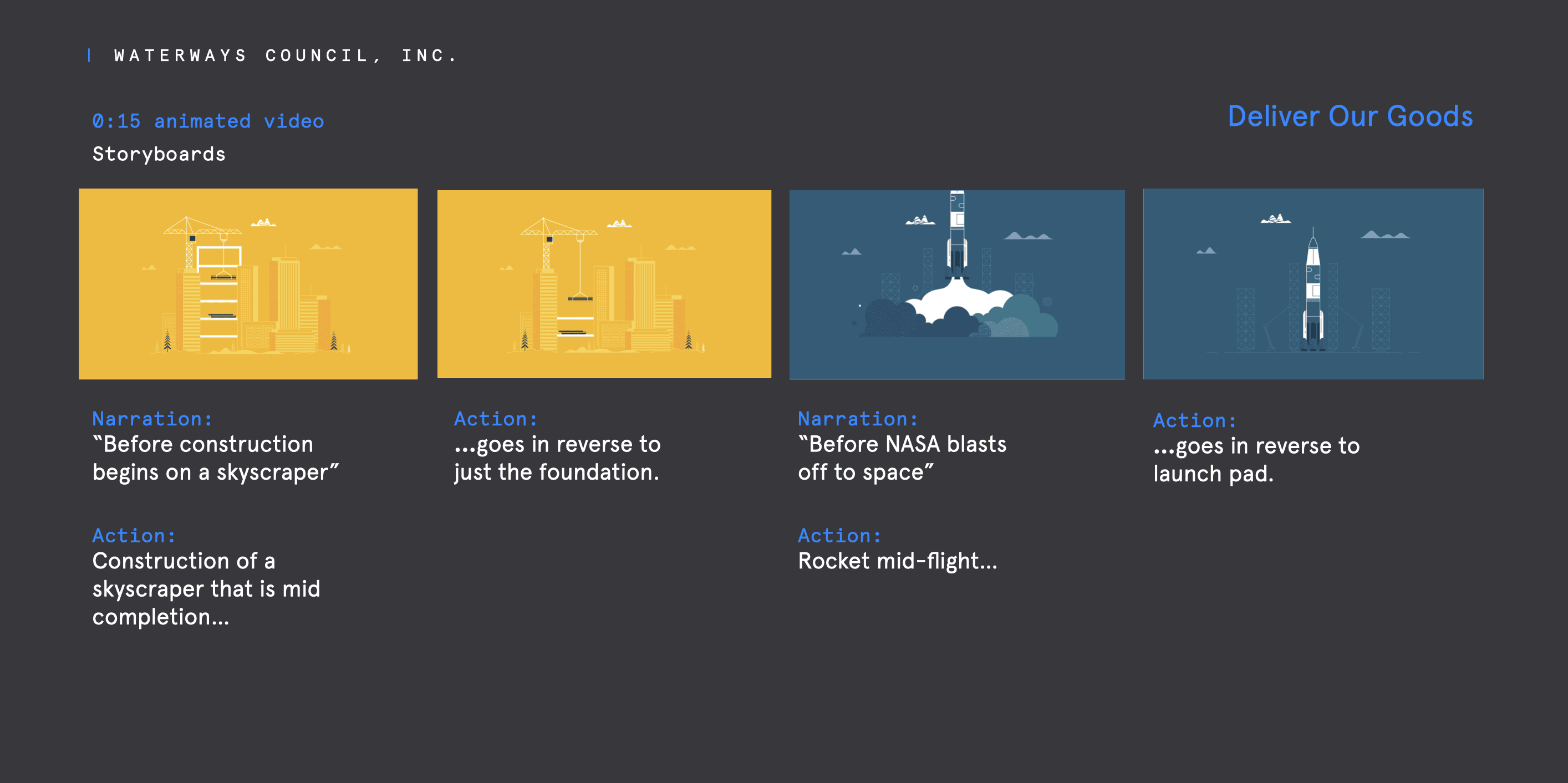Click the Waterways Council, Inc. header text

click(x=285, y=56)
